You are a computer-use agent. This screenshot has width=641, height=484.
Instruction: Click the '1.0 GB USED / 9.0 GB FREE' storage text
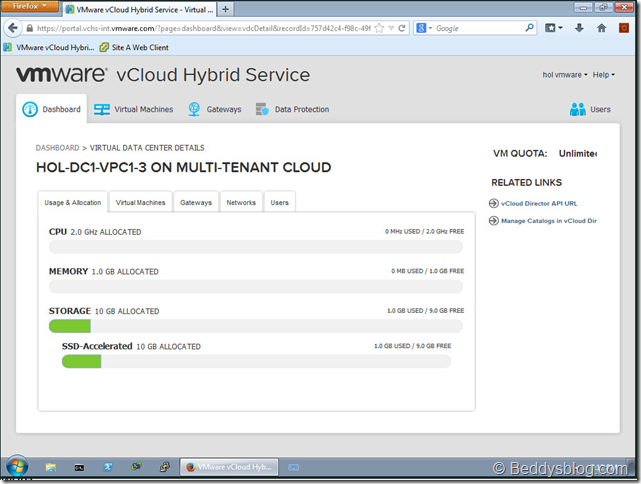click(x=426, y=311)
